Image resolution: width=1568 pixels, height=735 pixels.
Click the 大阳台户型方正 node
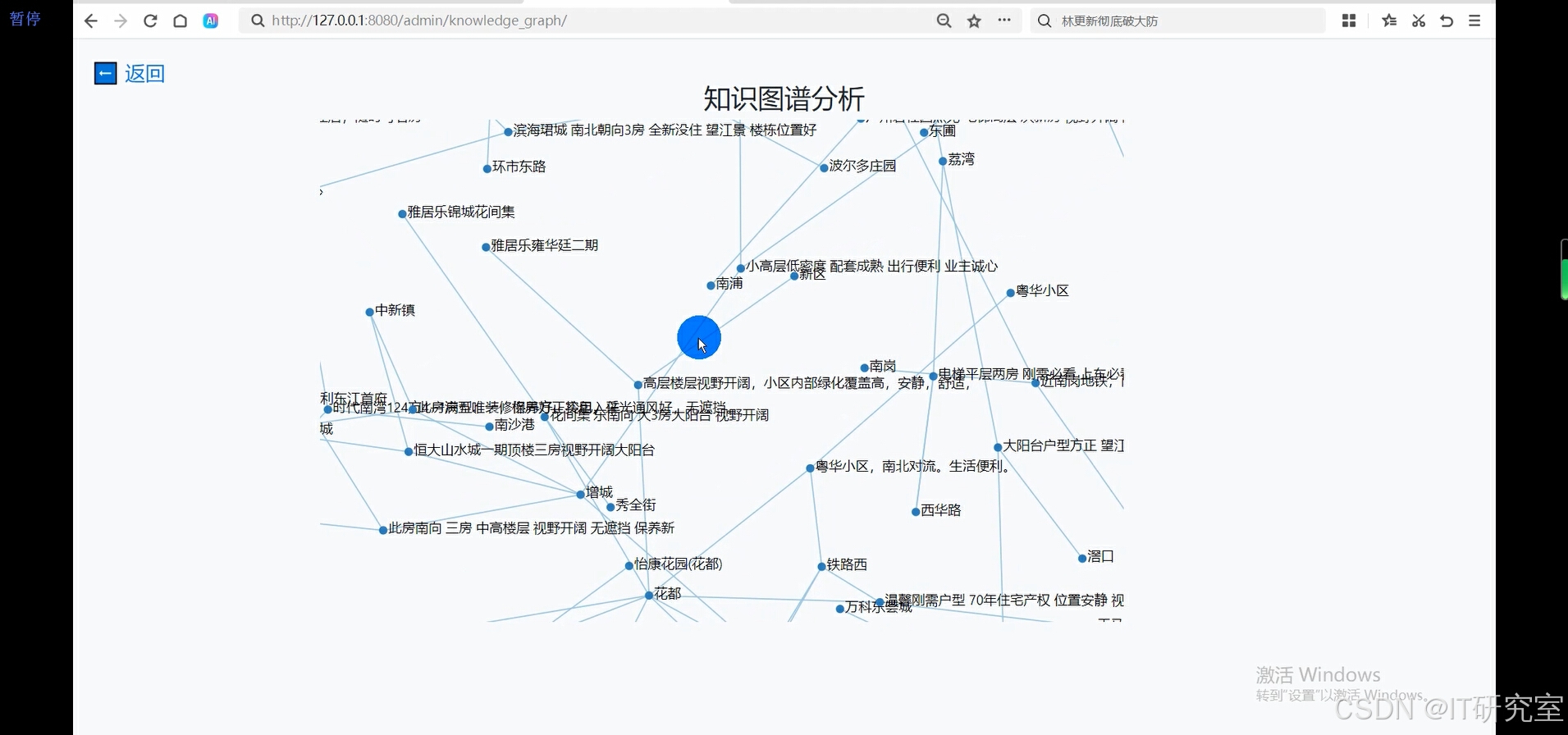(998, 448)
